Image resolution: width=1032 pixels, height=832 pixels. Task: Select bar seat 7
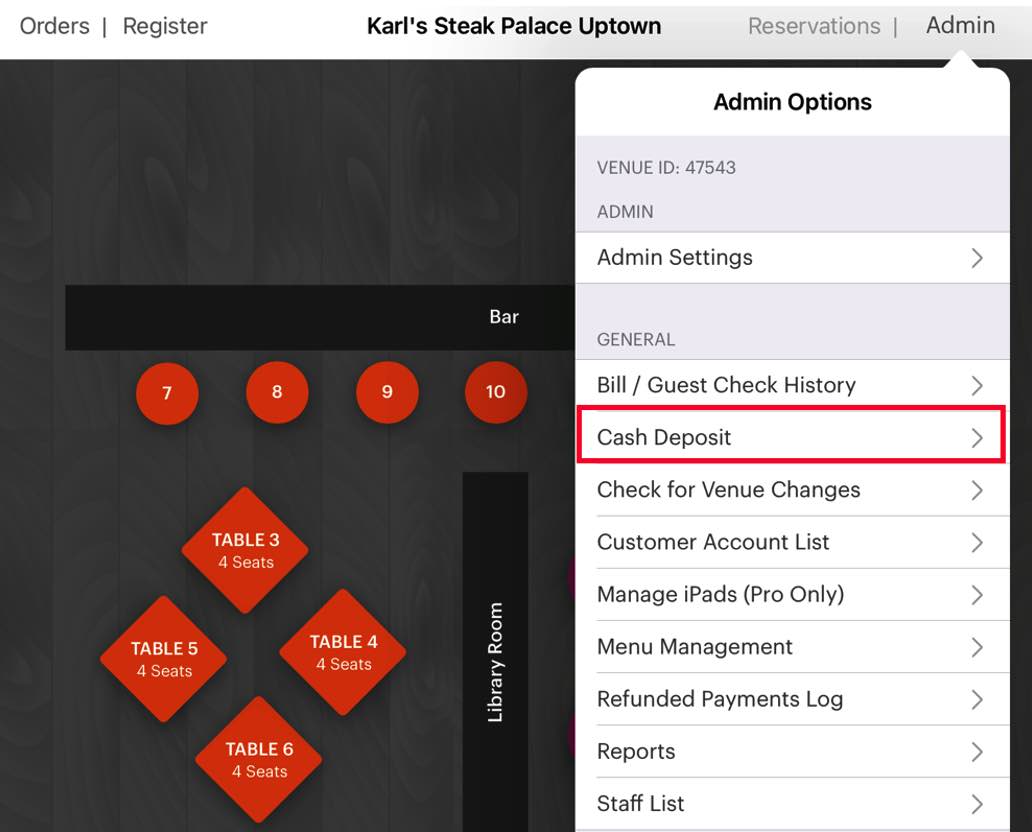click(x=167, y=393)
